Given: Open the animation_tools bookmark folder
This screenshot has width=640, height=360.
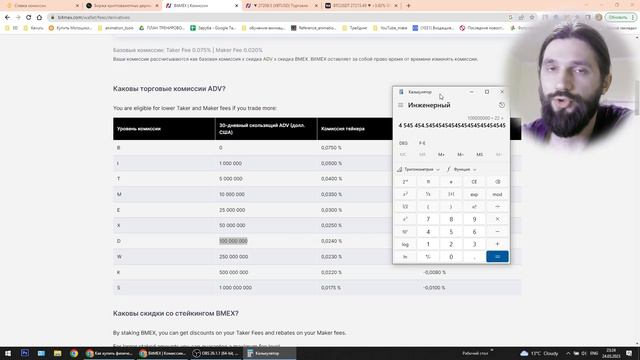Looking at the screenshot, I should [116, 28].
